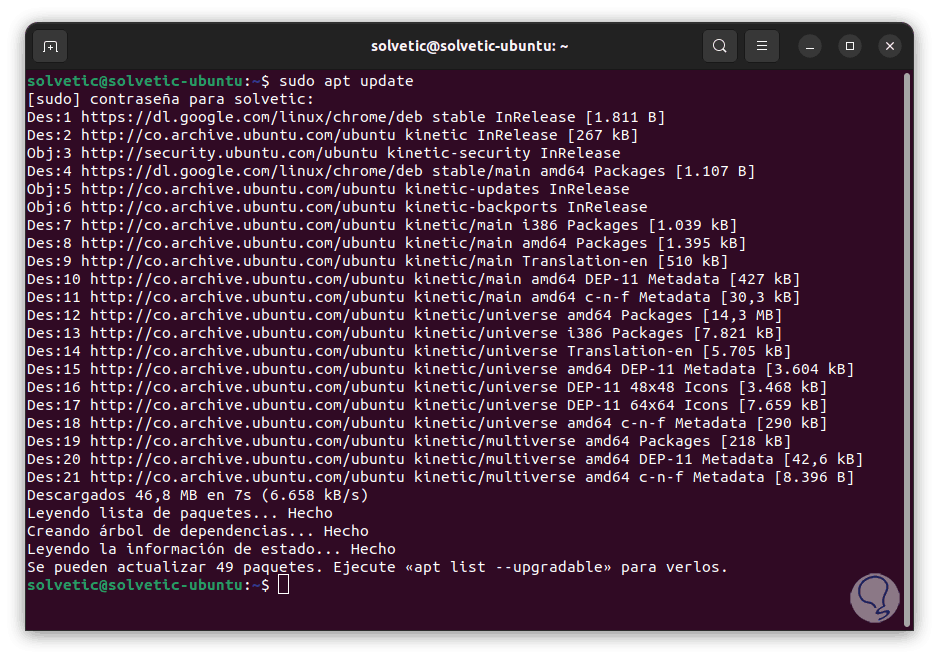This screenshot has width=939, height=659.
Task: Close the terminal window
Action: click(890, 46)
